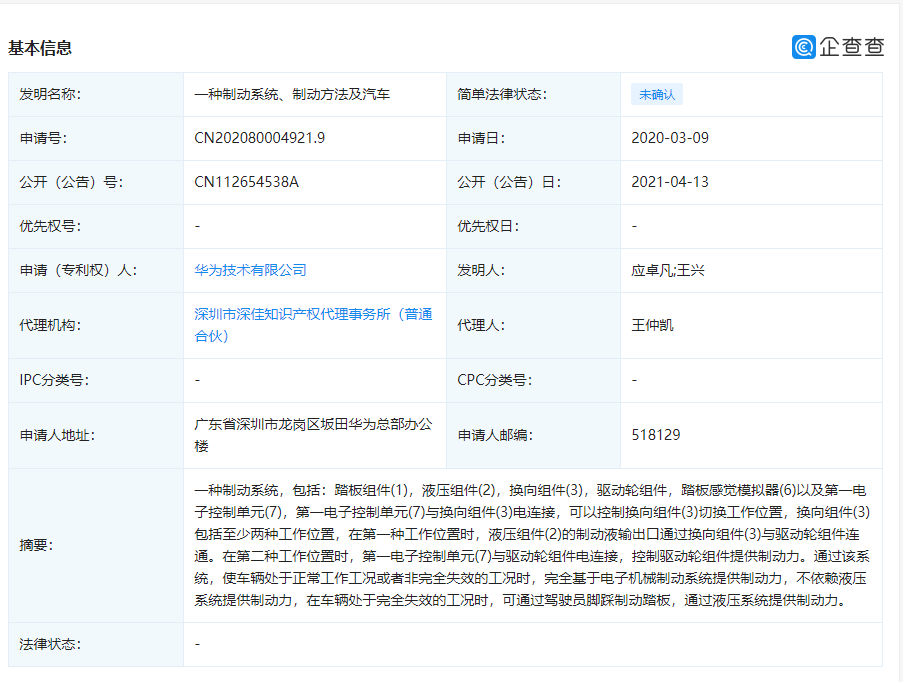Viewport: 903px width, 682px height.
Task: Select the 申请人地址 field label
Action: (x=57, y=435)
